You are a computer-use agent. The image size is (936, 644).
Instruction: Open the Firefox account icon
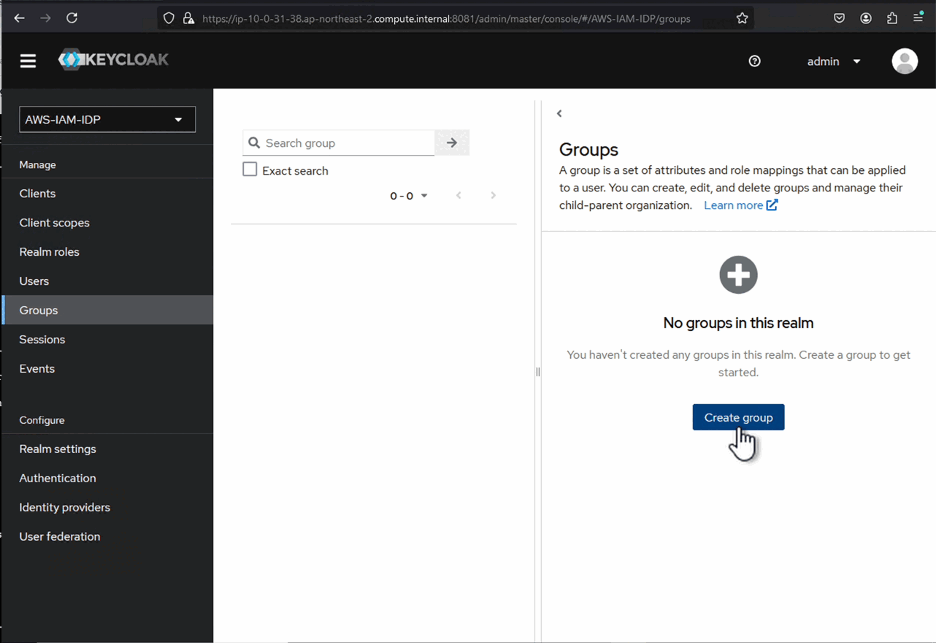[x=866, y=18]
